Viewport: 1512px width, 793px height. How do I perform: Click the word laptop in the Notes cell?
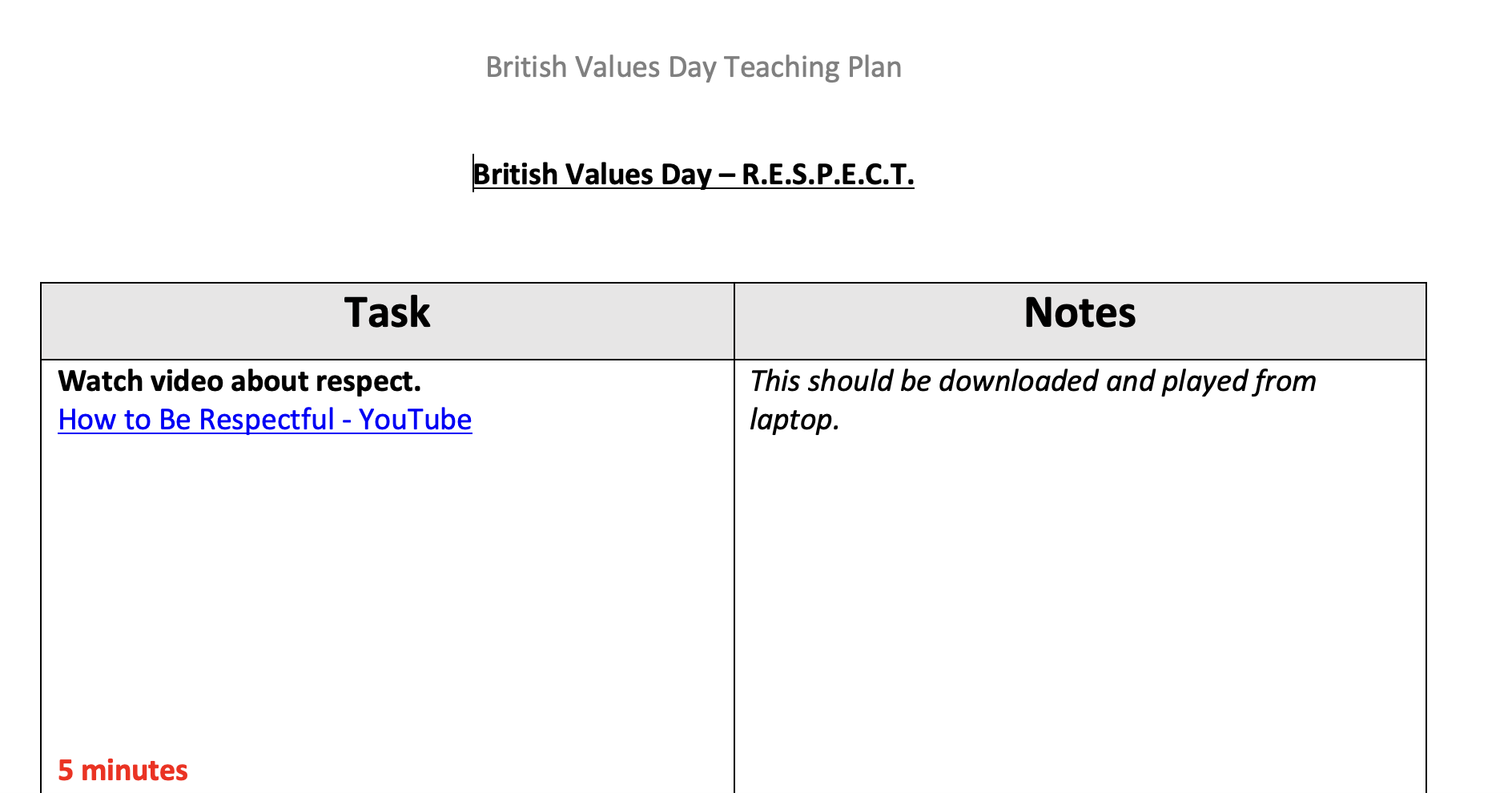point(791,420)
